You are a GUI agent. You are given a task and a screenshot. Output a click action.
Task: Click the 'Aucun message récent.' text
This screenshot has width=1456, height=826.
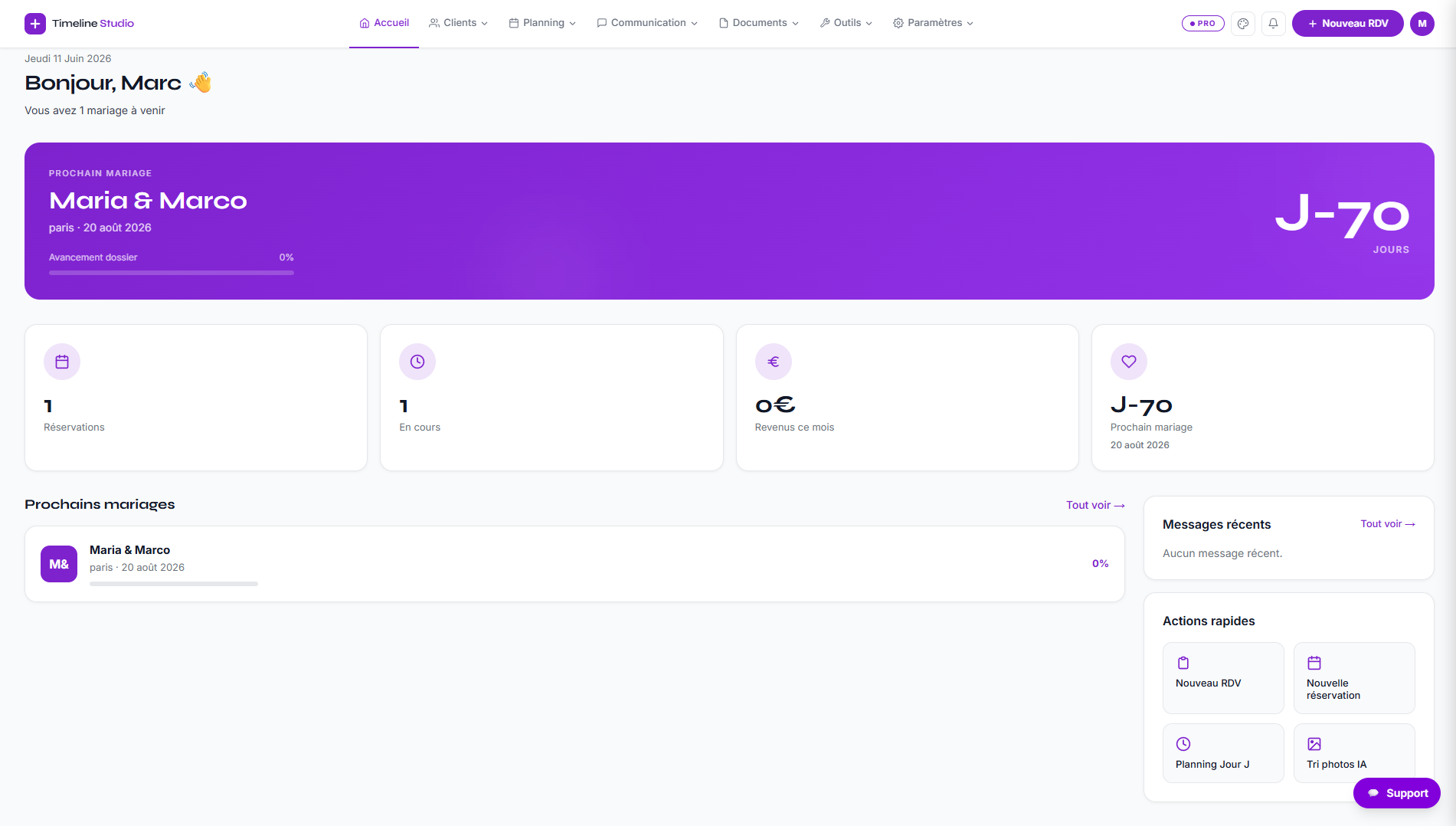pos(1222,553)
